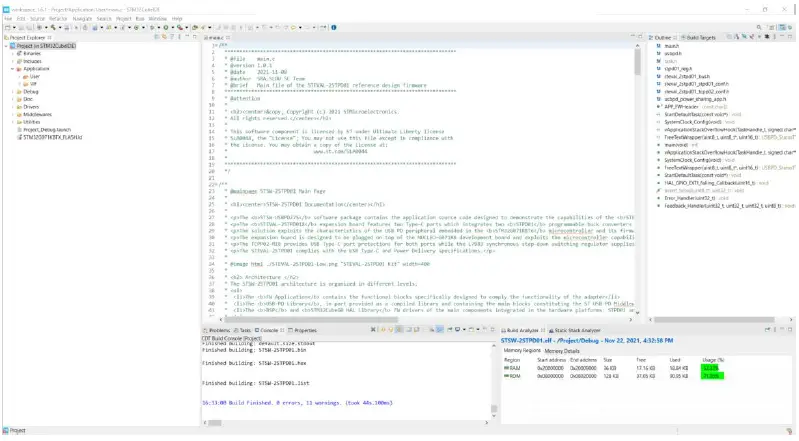Click the New file icon in toolbar
The image size is (799, 441).
(7, 28)
